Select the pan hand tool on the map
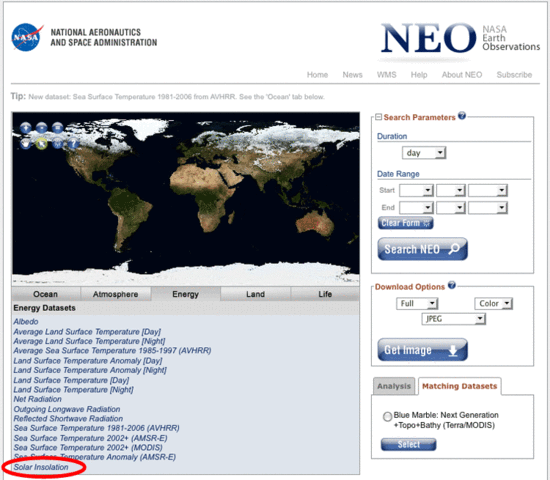Screen dimensions: 550x480 pos(26,143)
